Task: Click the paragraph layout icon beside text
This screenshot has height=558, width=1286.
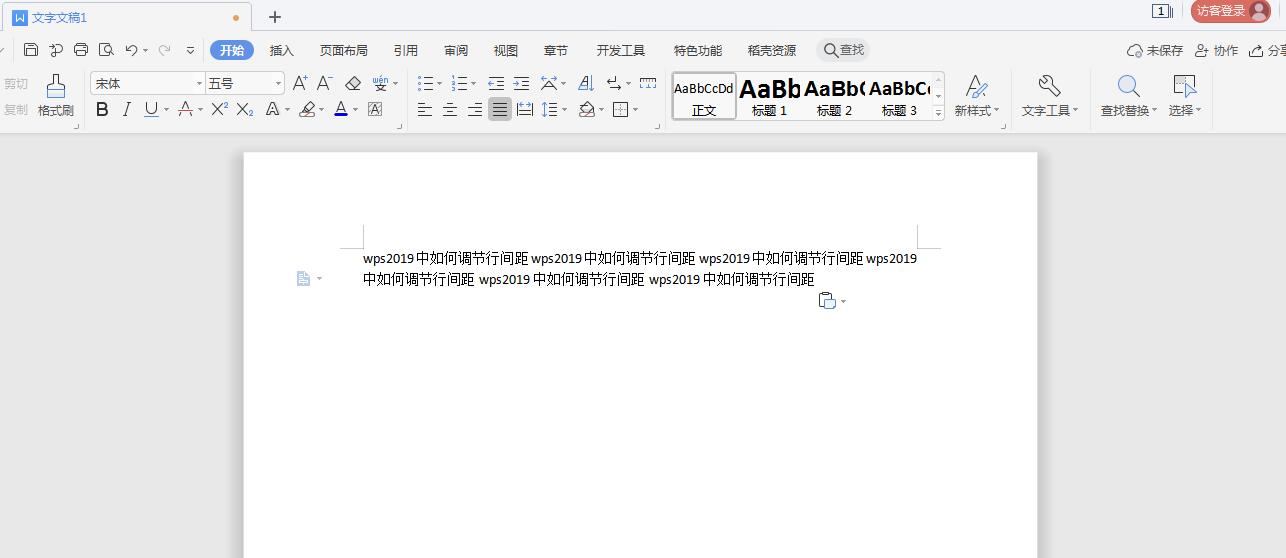Action: (304, 278)
